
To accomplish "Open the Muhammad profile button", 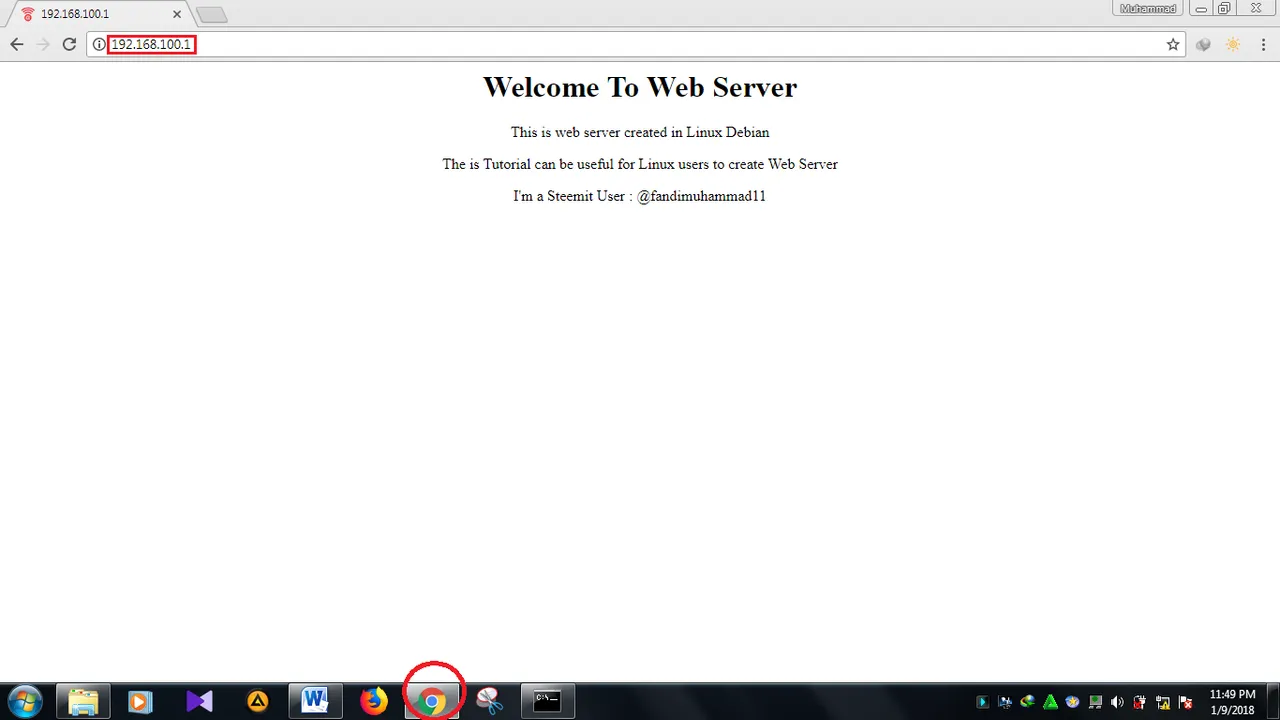I will (1147, 8).
